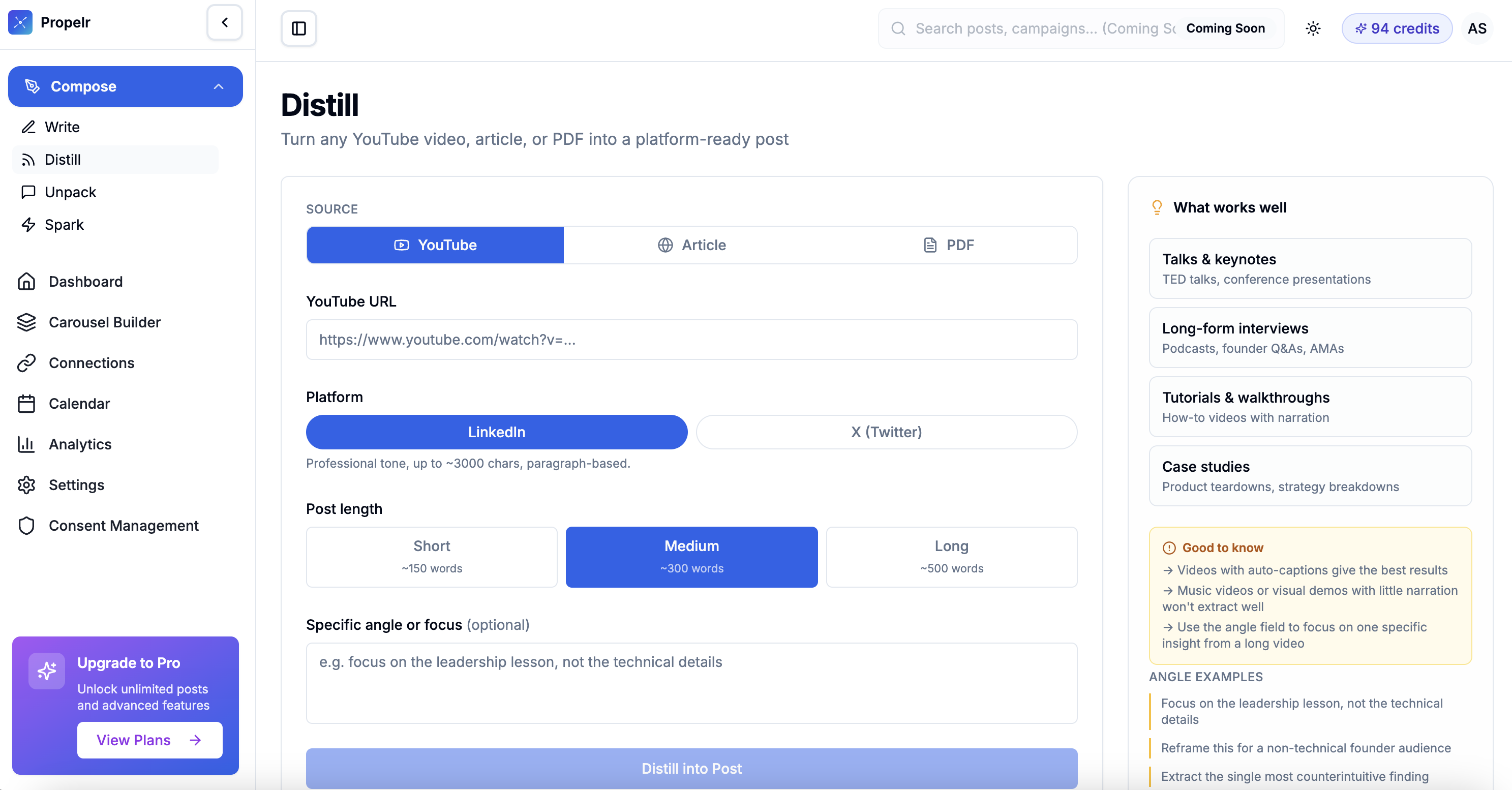Toggle the sidebar panel layout icon

(299, 28)
